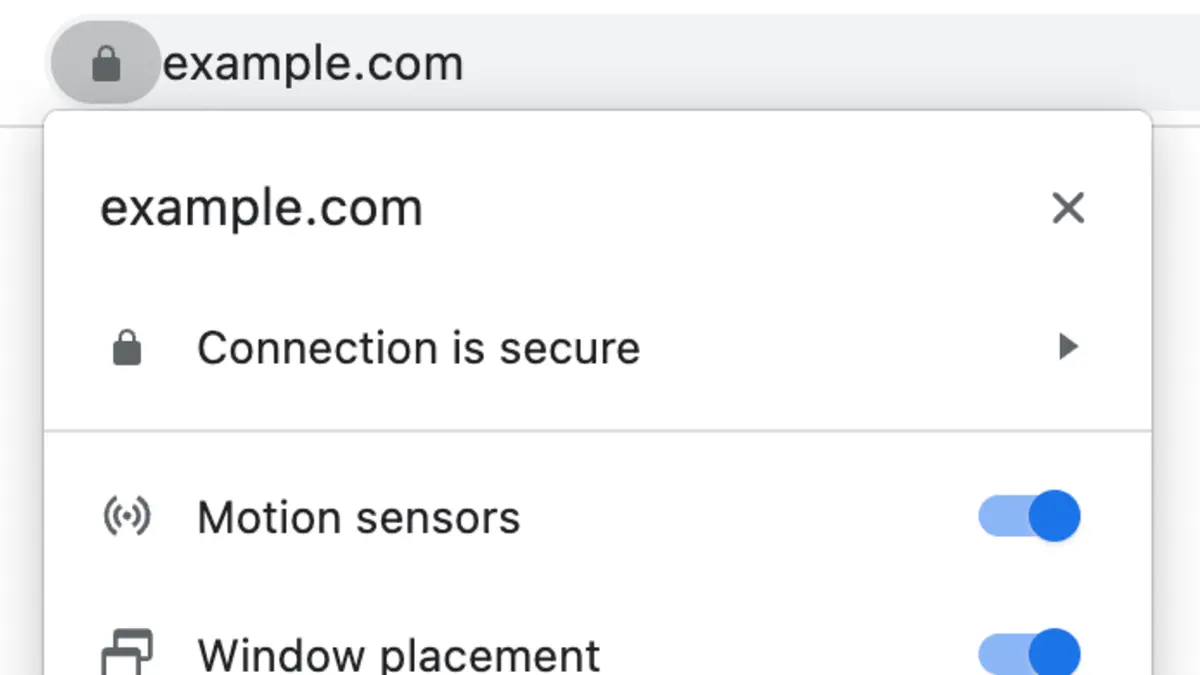1200x675 pixels.
Task: Open the Connection is secure entry
Action: point(418,348)
